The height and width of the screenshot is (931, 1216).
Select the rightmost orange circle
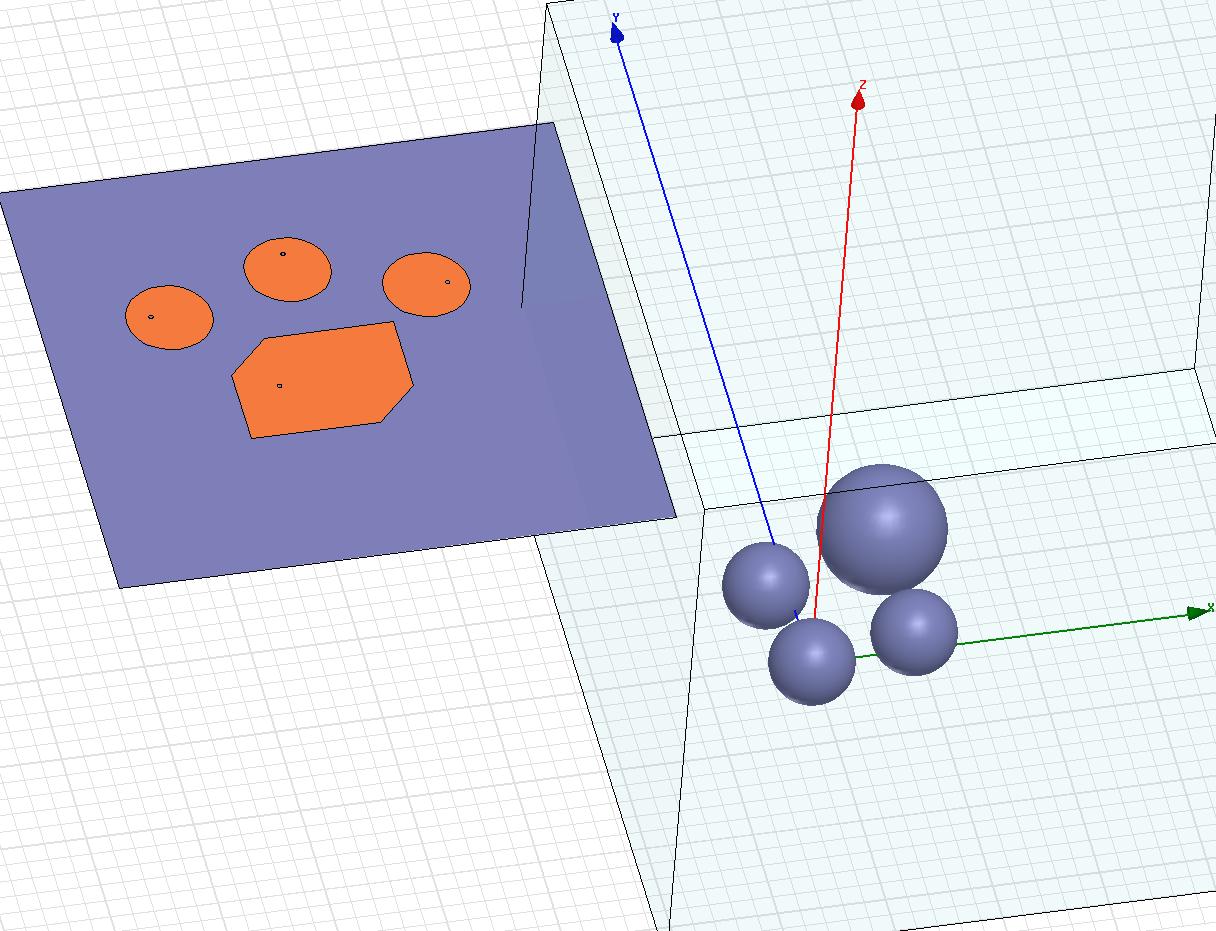(426, 285)
